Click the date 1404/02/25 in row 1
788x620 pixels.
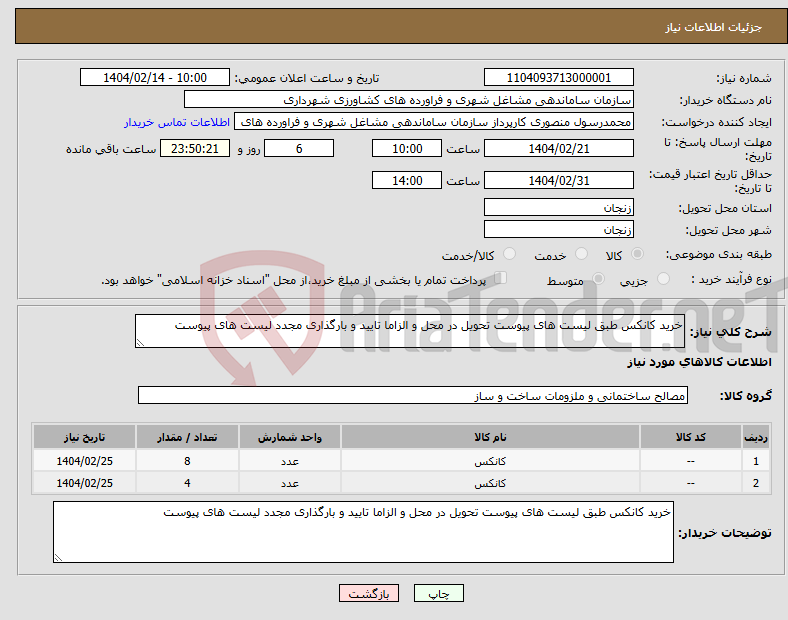click(84, 461)
